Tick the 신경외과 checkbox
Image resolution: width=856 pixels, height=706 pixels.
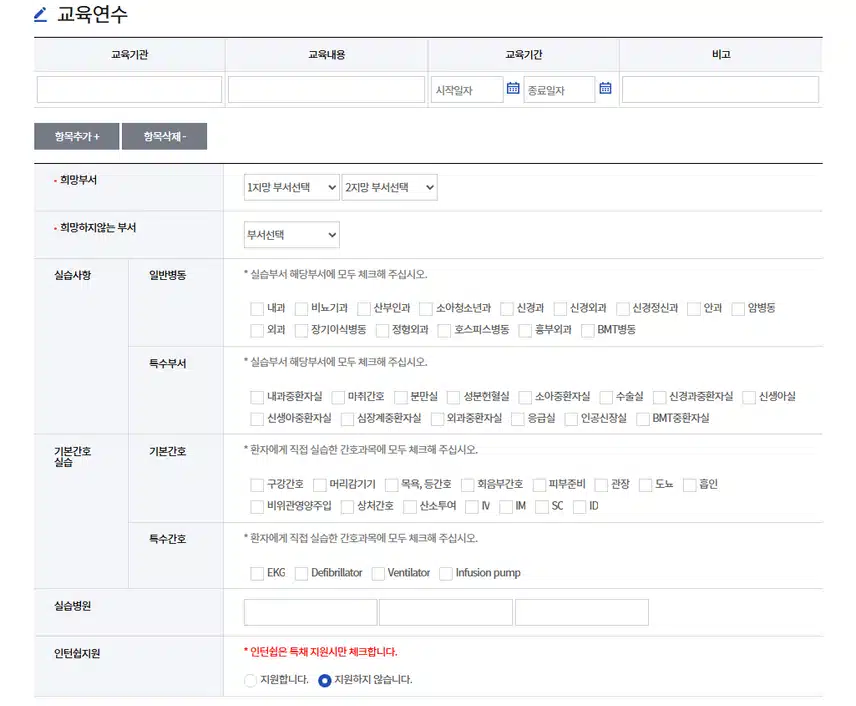(560, 308)
